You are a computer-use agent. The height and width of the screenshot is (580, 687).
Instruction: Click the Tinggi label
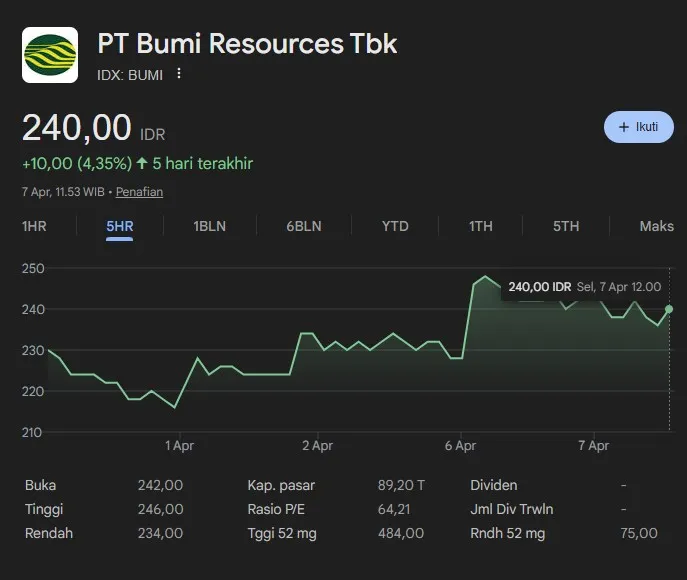[x=44, y=509]
